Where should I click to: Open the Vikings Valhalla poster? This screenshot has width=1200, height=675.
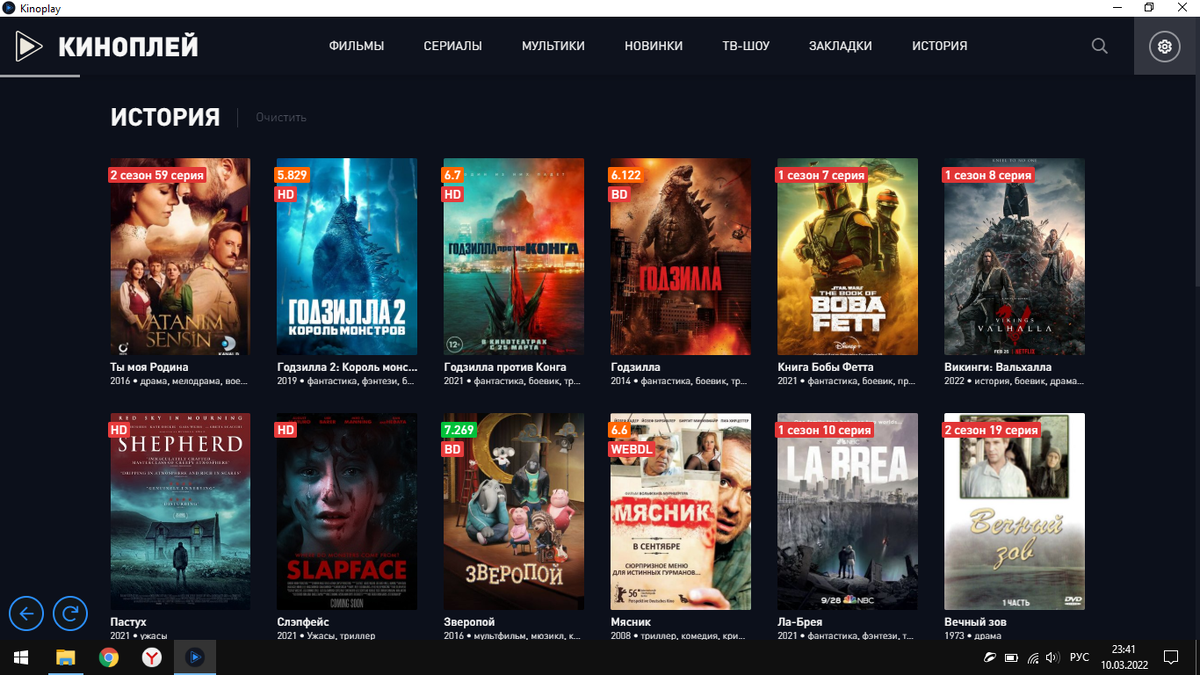click(1014, 256)
